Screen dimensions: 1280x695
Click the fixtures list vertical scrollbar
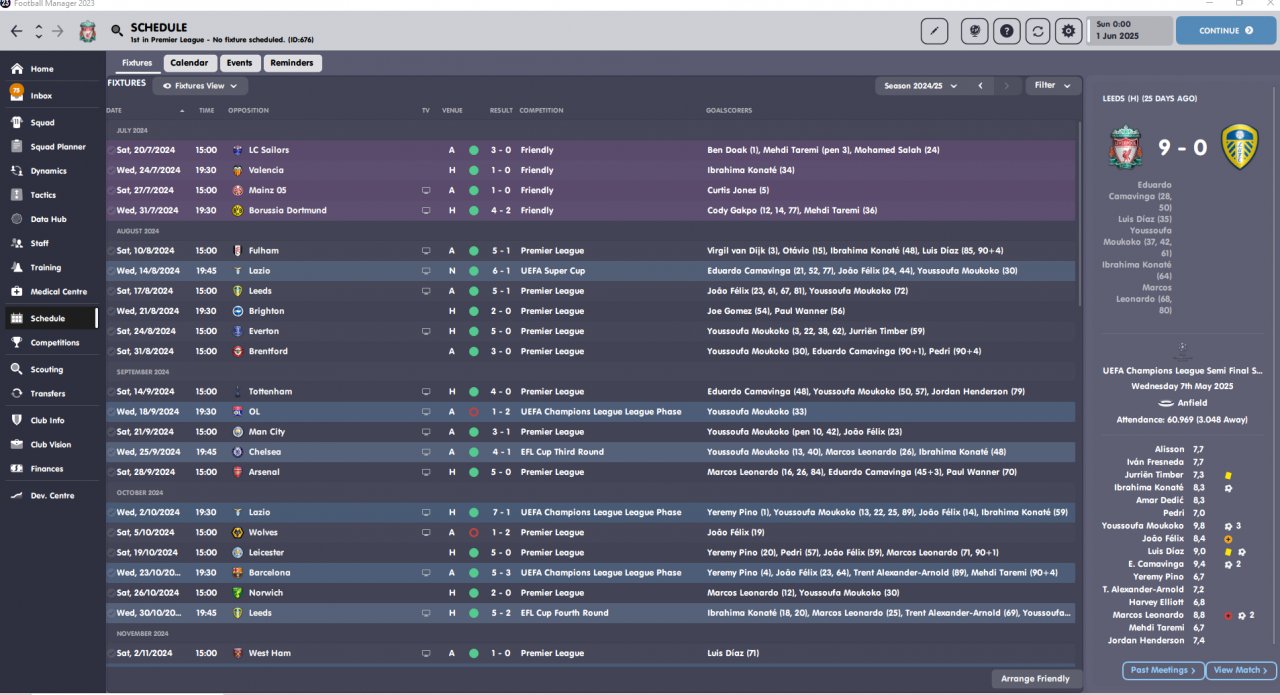pyautogui.click(x=1079, y=215)
